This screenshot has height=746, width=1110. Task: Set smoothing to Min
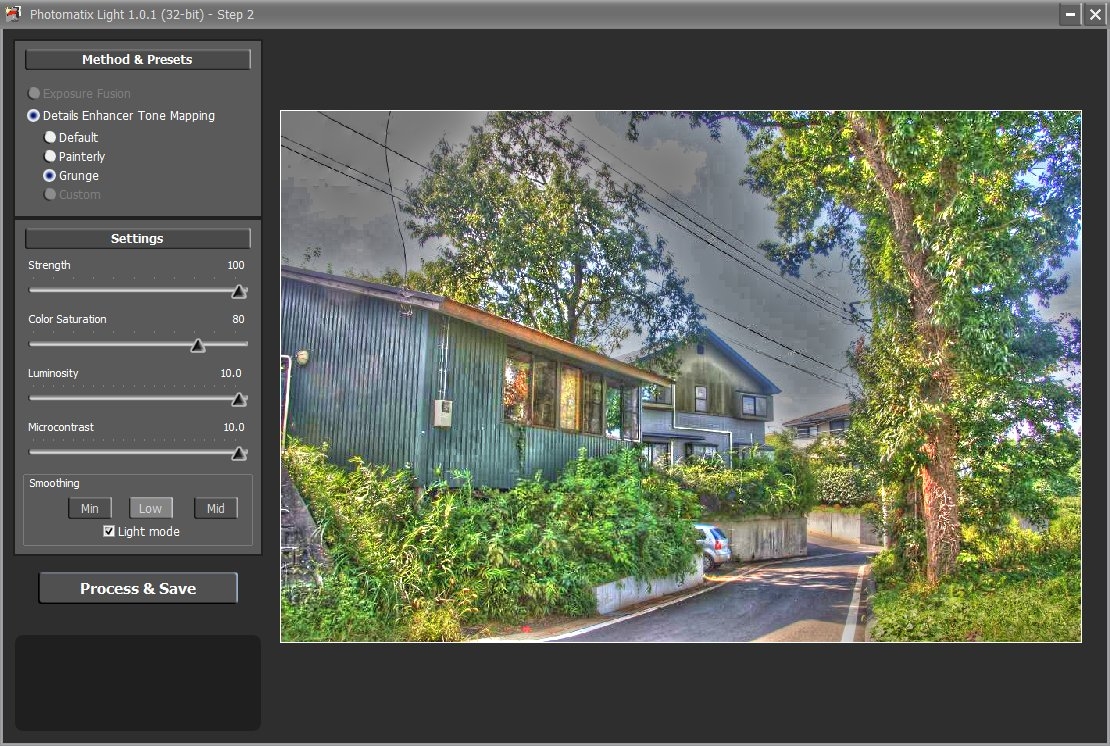[89, 508]
